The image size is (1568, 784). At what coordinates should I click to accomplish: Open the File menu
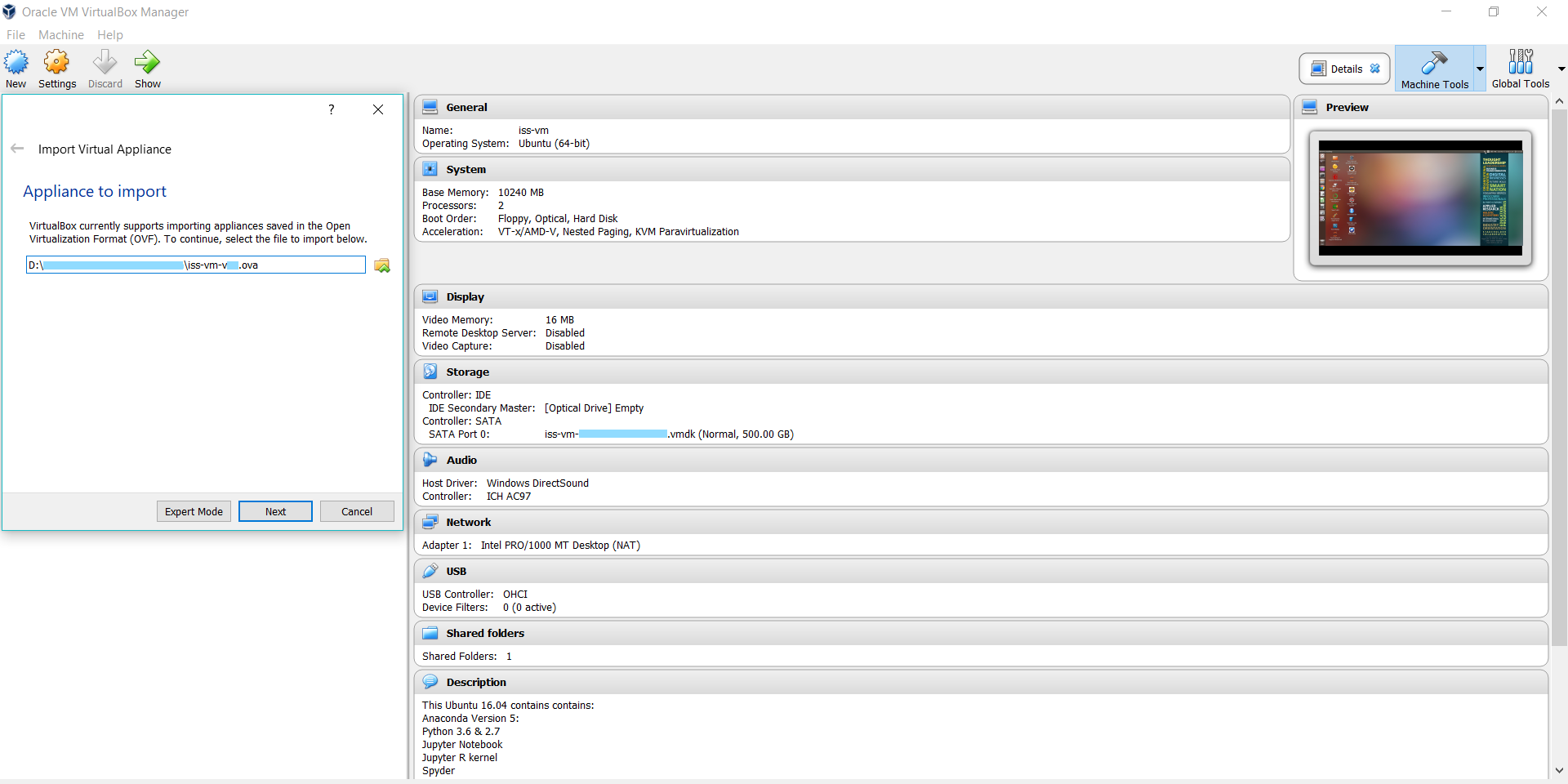click(x=16, y=35)
